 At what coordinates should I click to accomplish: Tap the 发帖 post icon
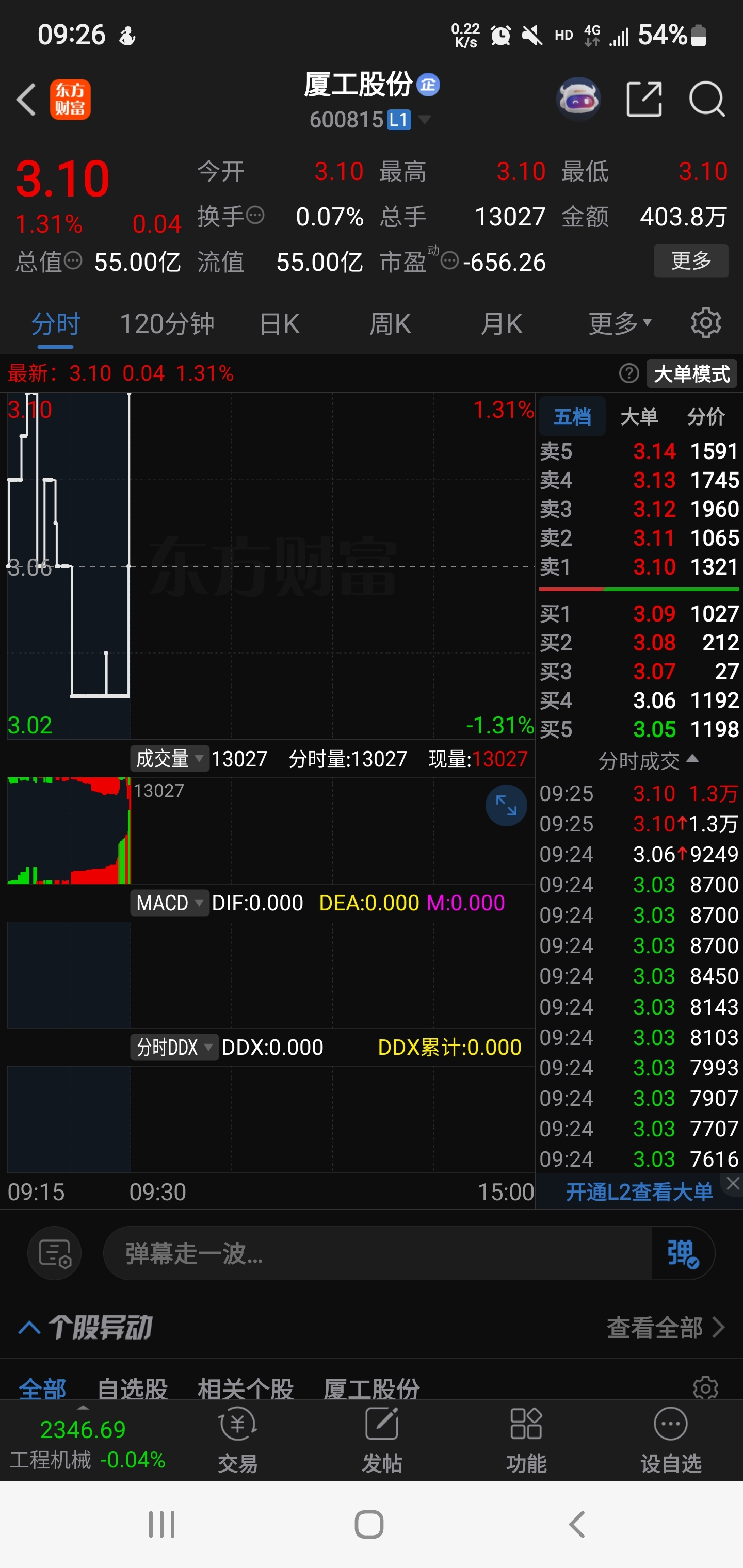click(382, 1440)
